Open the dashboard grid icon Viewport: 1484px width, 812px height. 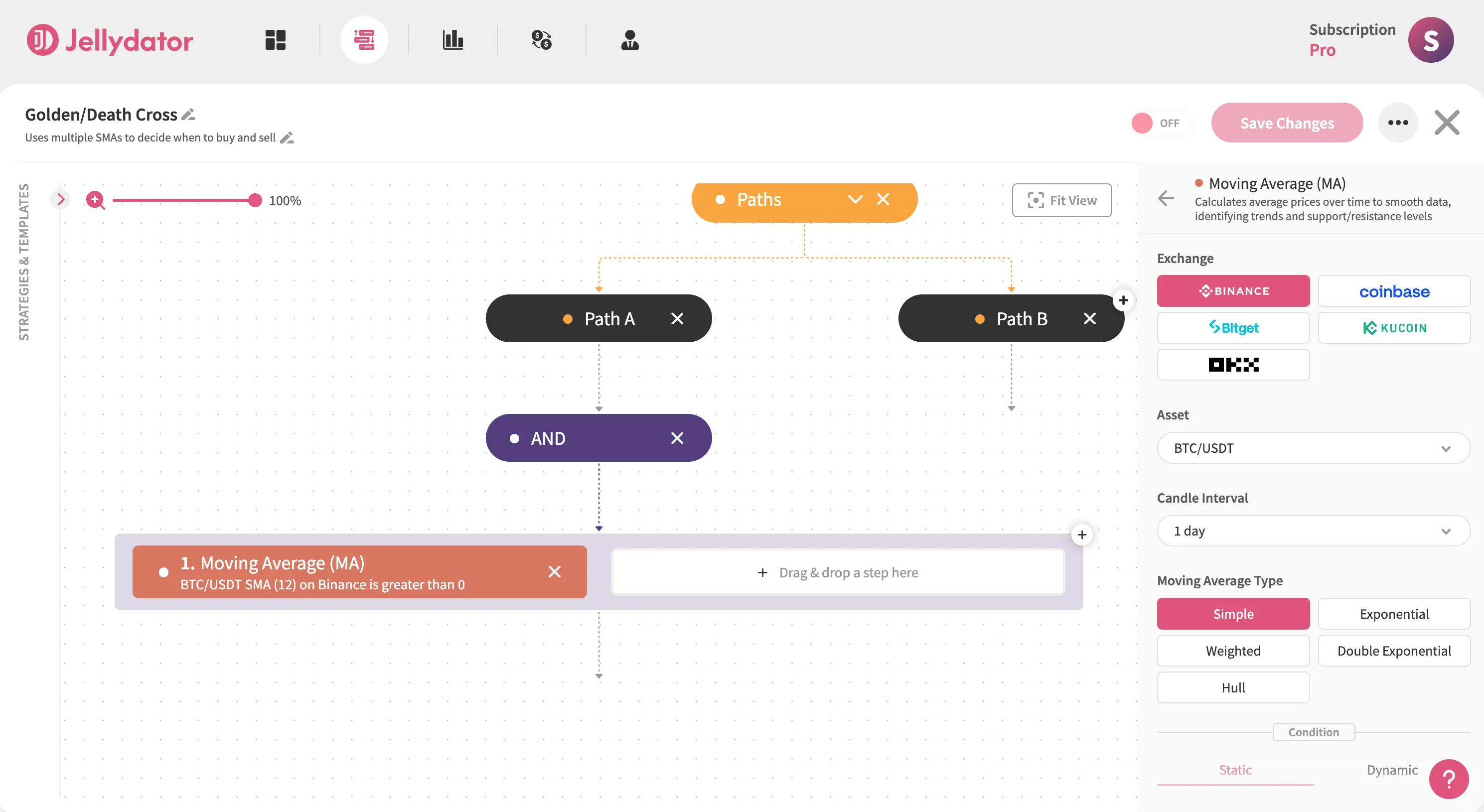(276, 40)
